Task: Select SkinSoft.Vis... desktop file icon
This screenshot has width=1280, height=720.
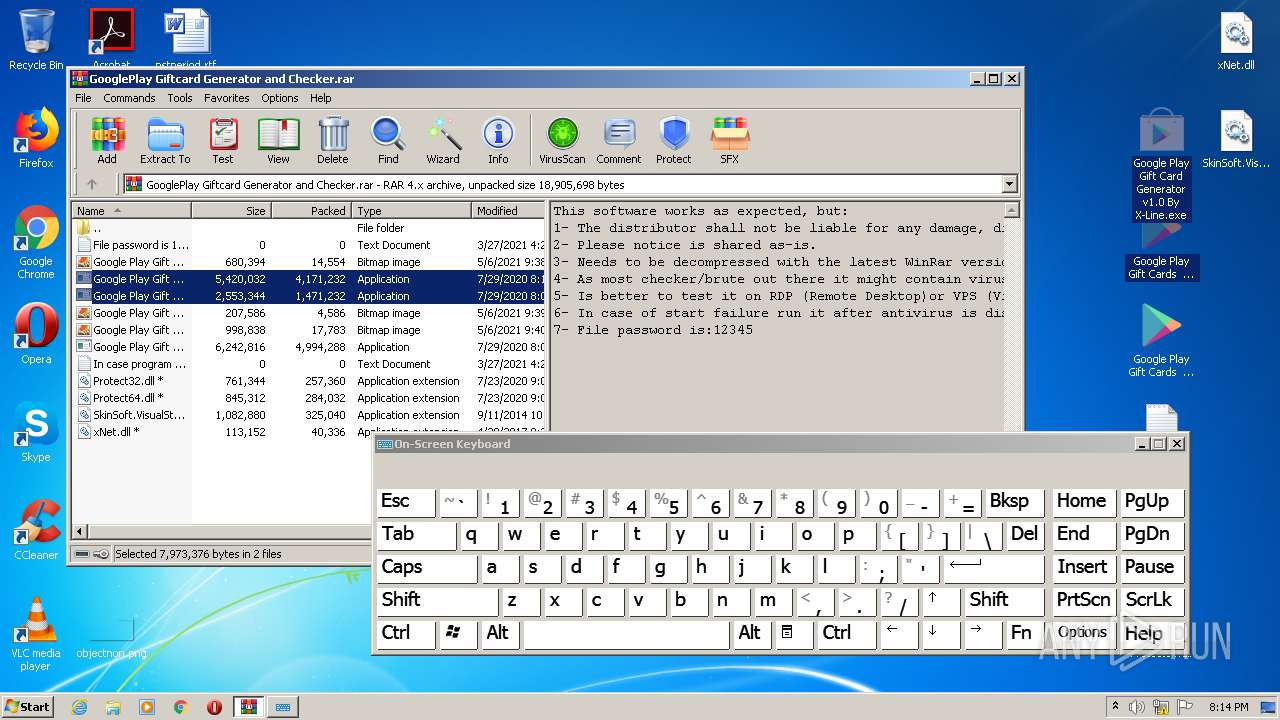Action: coord(1236,138)
